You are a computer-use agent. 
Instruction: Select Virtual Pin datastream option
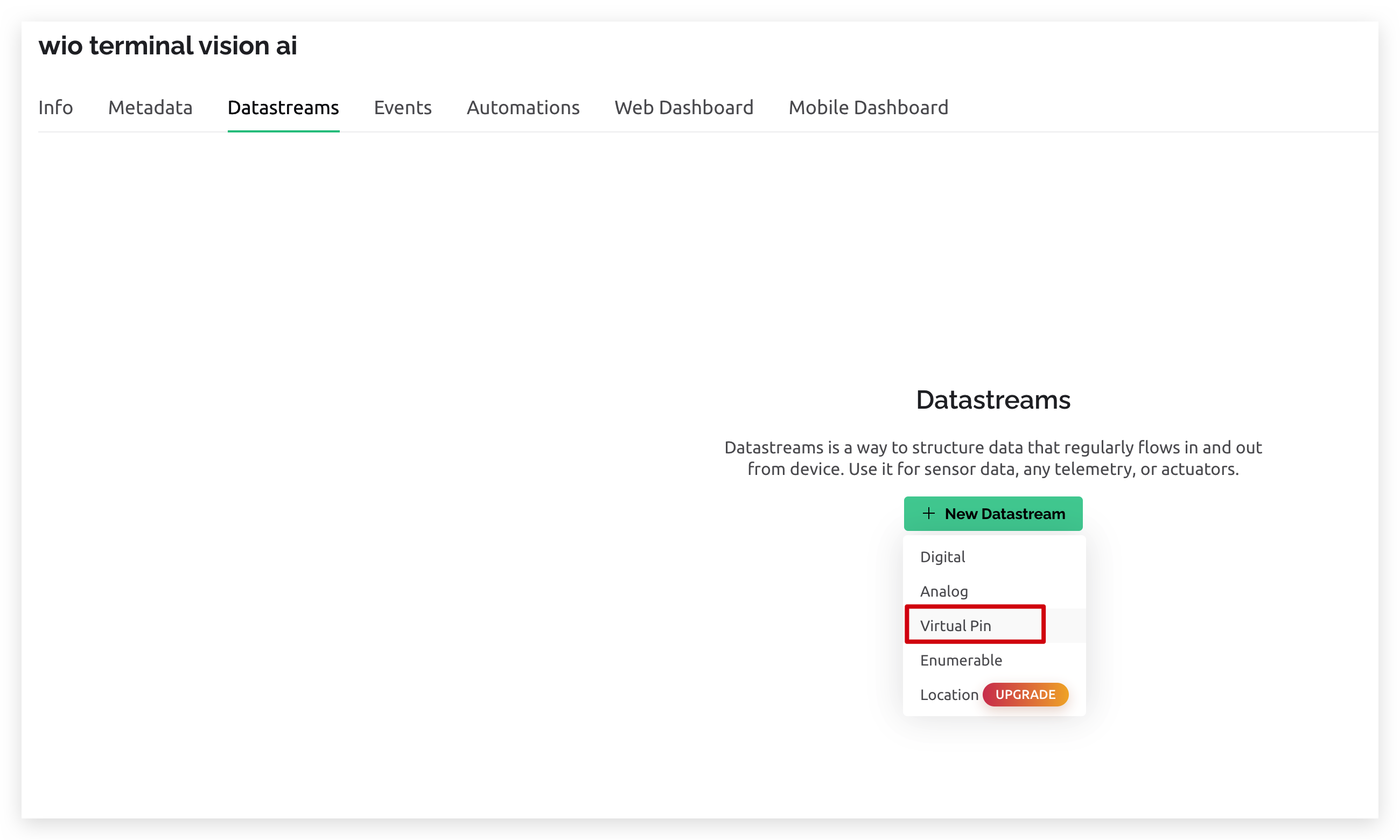pos(994,626)
